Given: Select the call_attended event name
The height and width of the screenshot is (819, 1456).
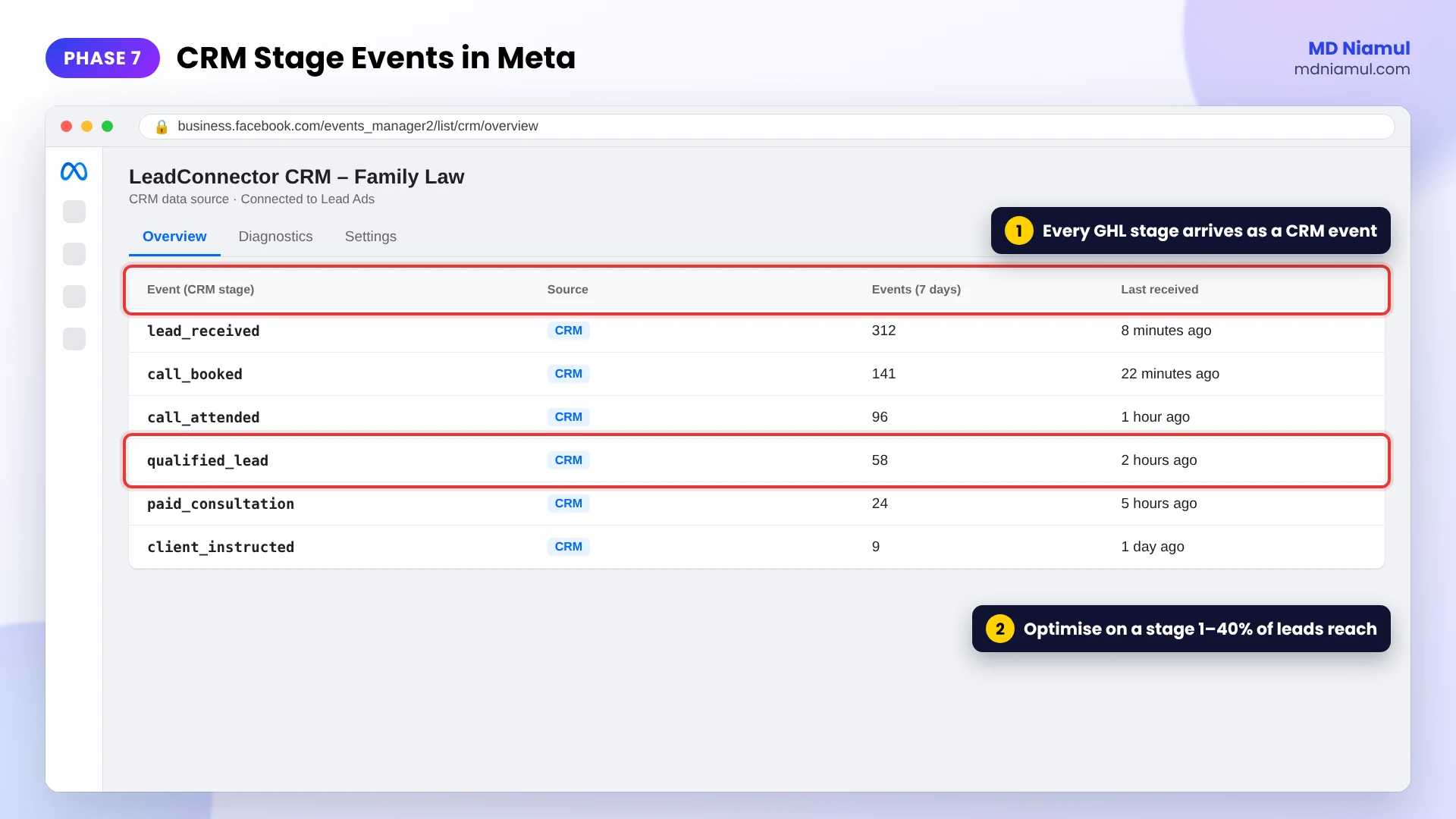Looking at the screenshot, I should pyautogui.click(x=203, y=417).
